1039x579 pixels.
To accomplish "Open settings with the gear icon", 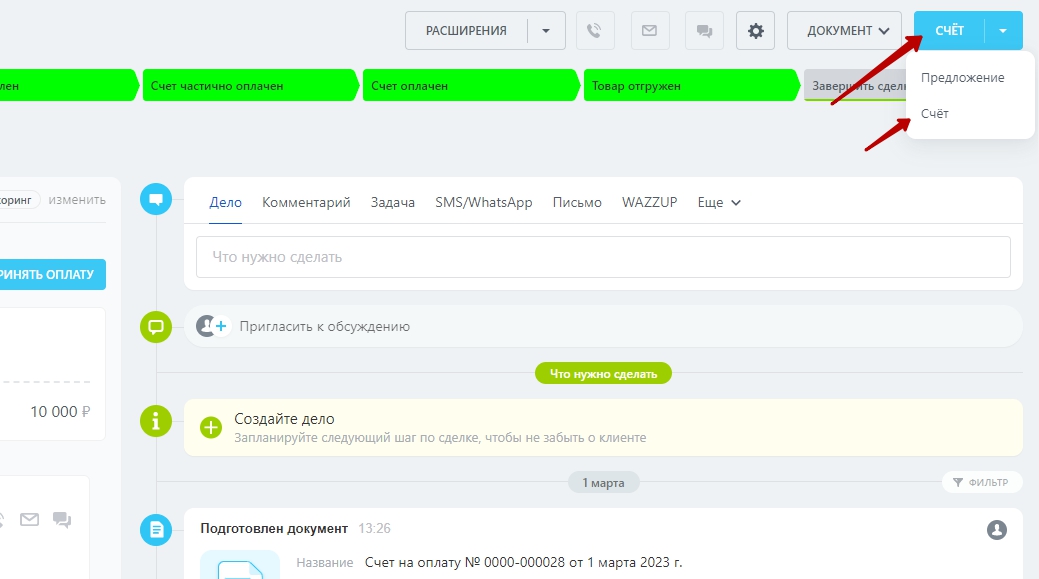I will [x=756, y=31].
